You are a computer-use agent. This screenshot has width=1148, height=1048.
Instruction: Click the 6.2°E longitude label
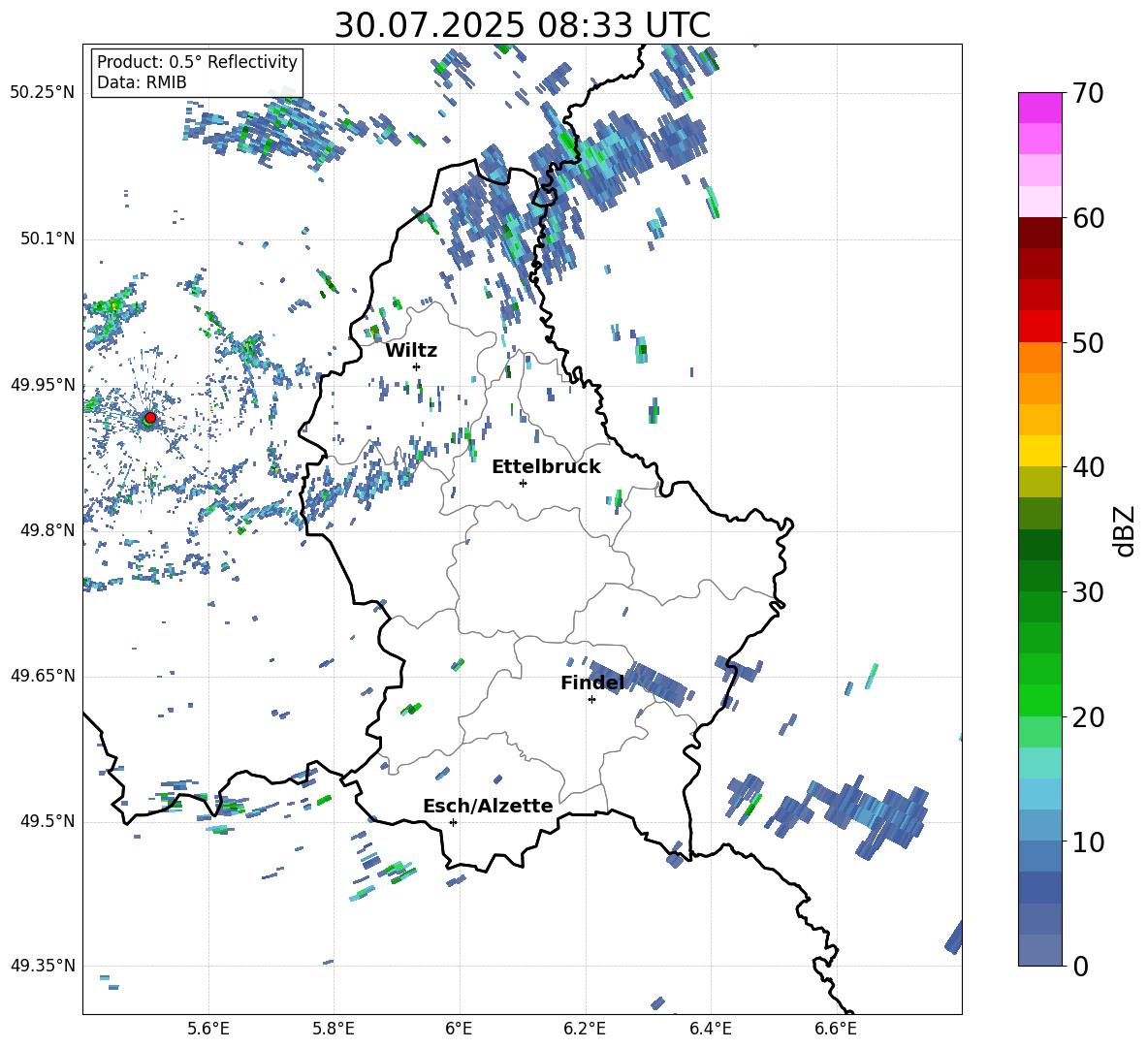[x=585, y=1029]
